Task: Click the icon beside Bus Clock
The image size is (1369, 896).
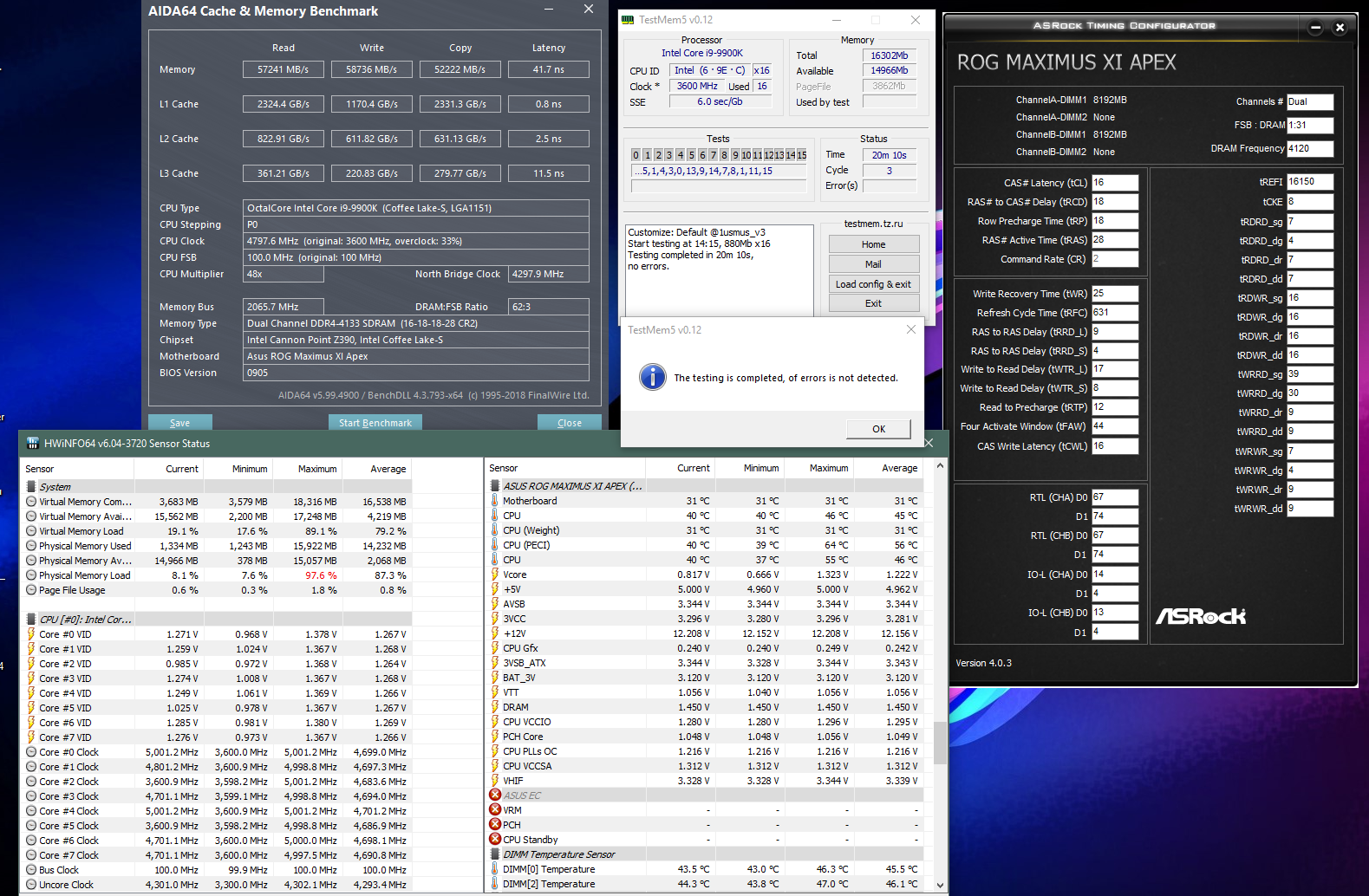Action: click(31, 870)
